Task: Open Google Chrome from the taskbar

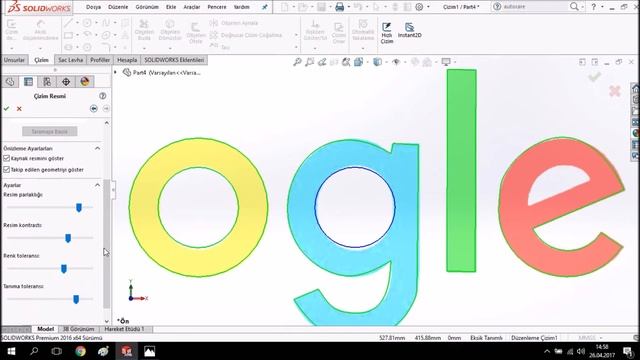Action: (80, 351)
